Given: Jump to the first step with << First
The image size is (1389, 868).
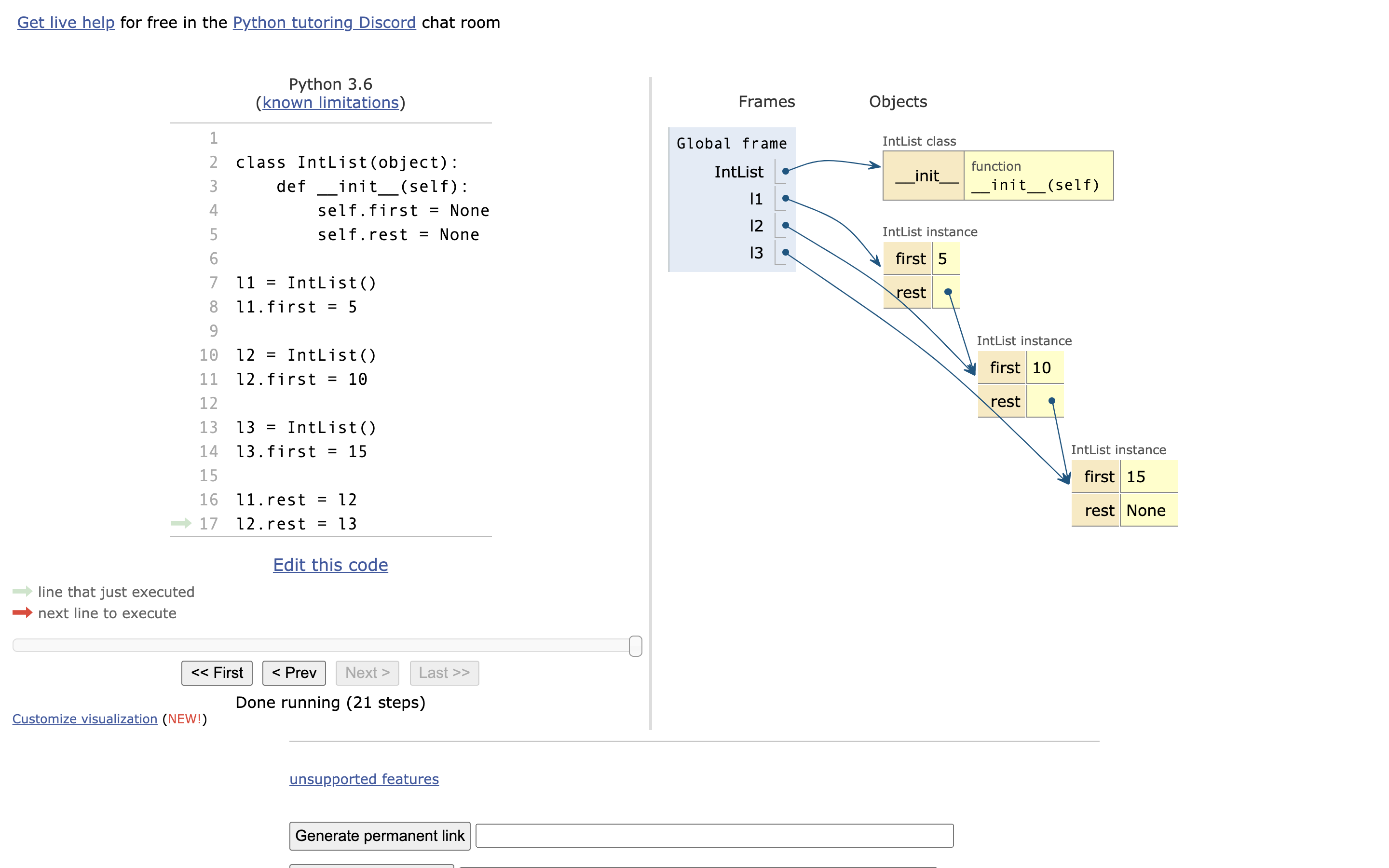Looking at the screenshot, I should 217,673.
